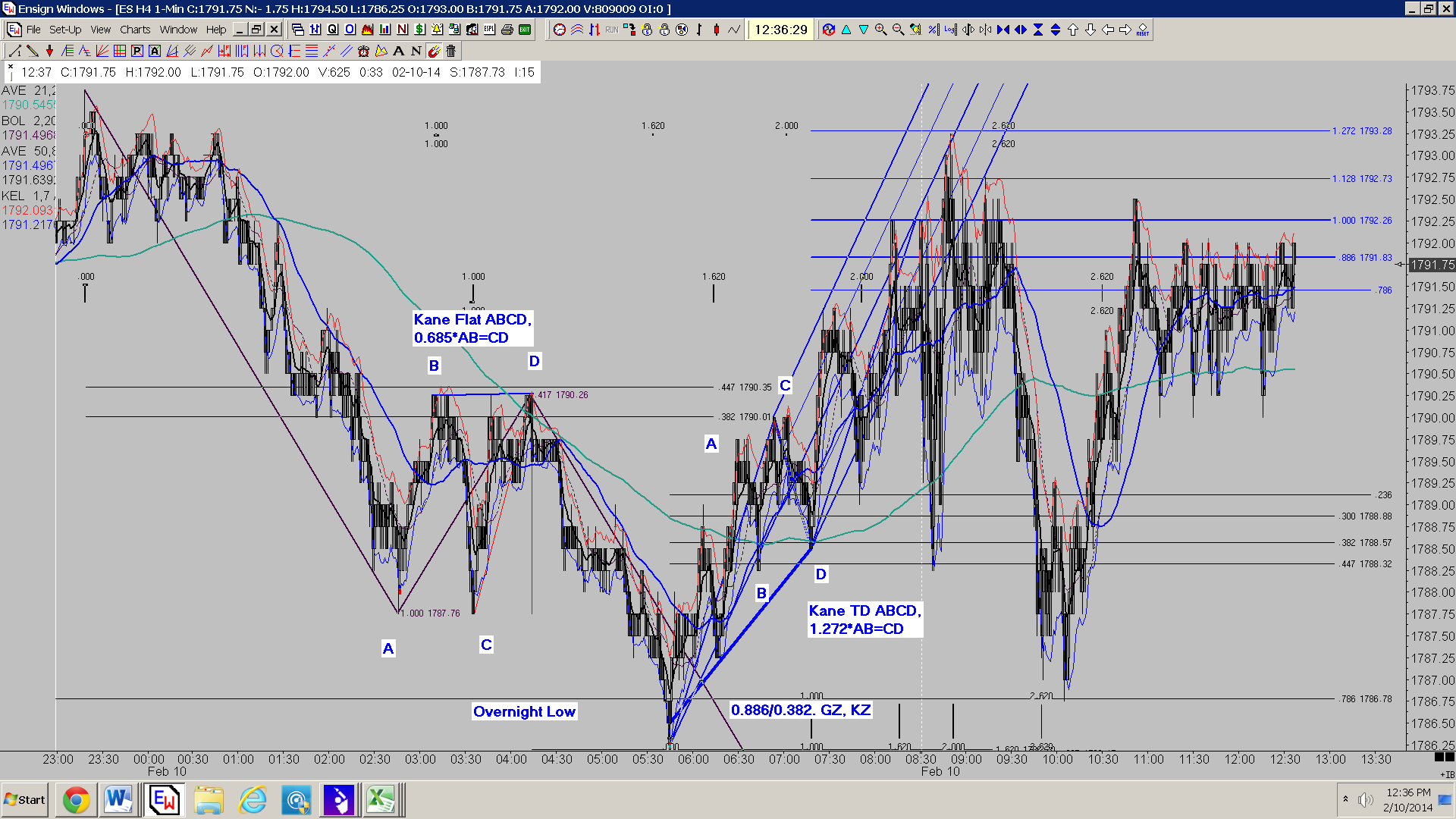The width and height of the screenshot is (1456, 819).
Task: Toggle the percent scale button
Action: tap(934, 30)
